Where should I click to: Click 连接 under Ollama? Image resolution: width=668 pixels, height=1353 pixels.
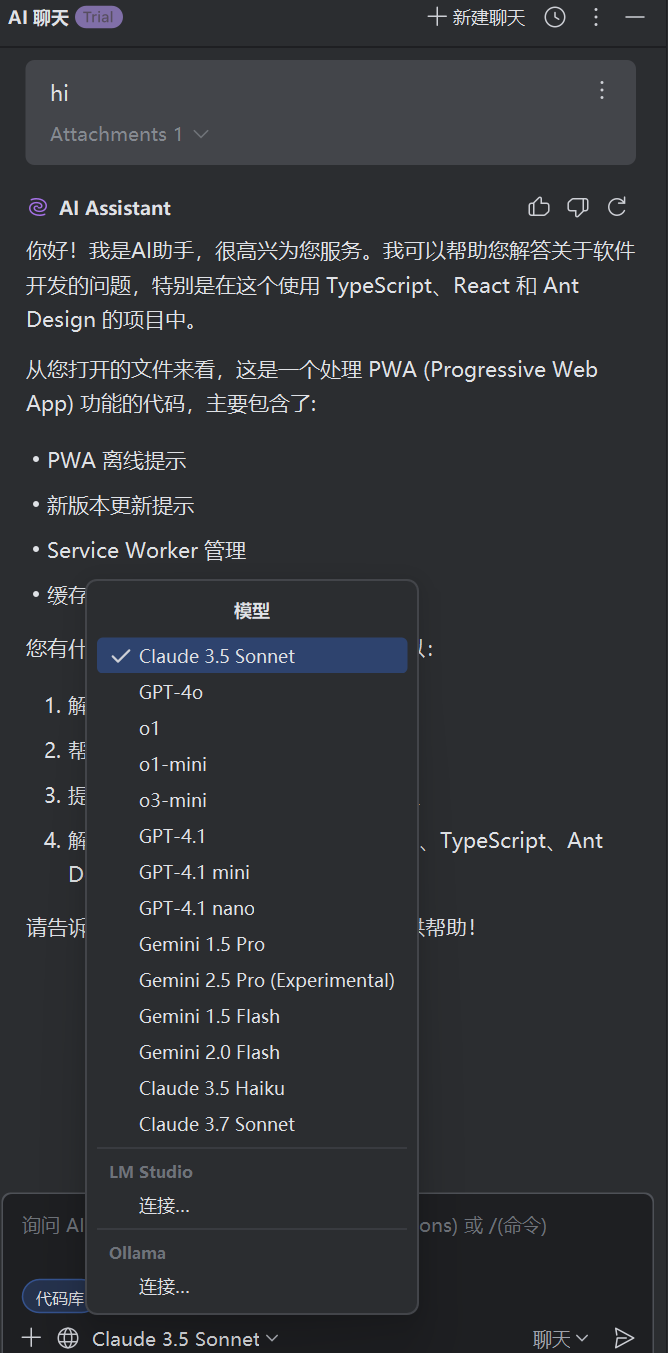pos(164,1287)
